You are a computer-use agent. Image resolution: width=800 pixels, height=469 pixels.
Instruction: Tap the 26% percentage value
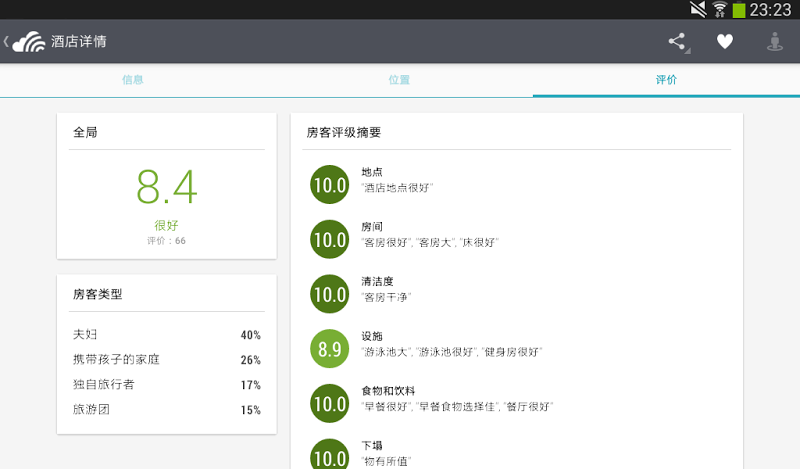point(251,360)
